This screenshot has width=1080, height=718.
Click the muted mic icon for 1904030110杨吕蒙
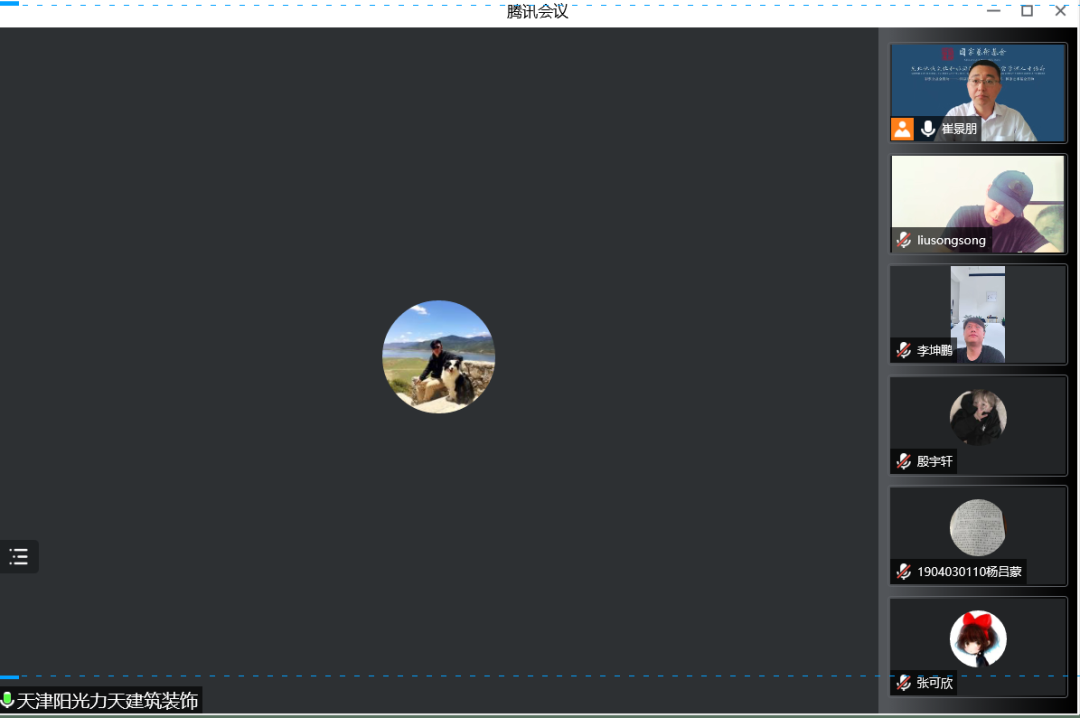(903, 572)
